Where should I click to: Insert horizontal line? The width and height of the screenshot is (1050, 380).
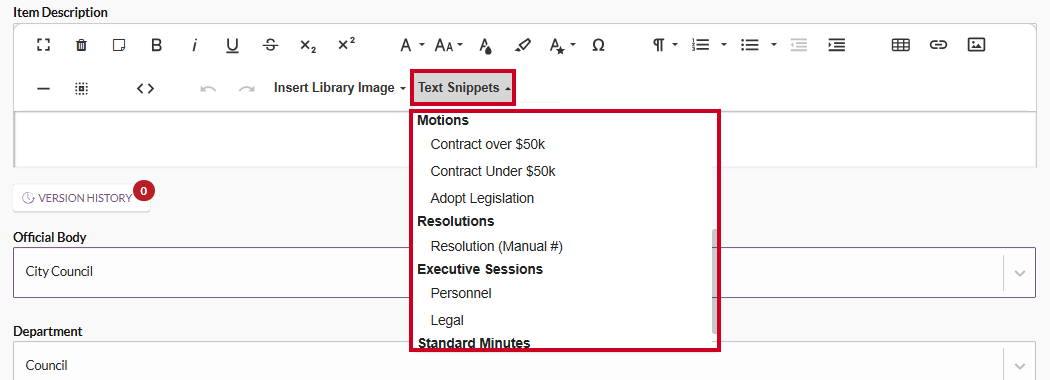pos(44,88)
